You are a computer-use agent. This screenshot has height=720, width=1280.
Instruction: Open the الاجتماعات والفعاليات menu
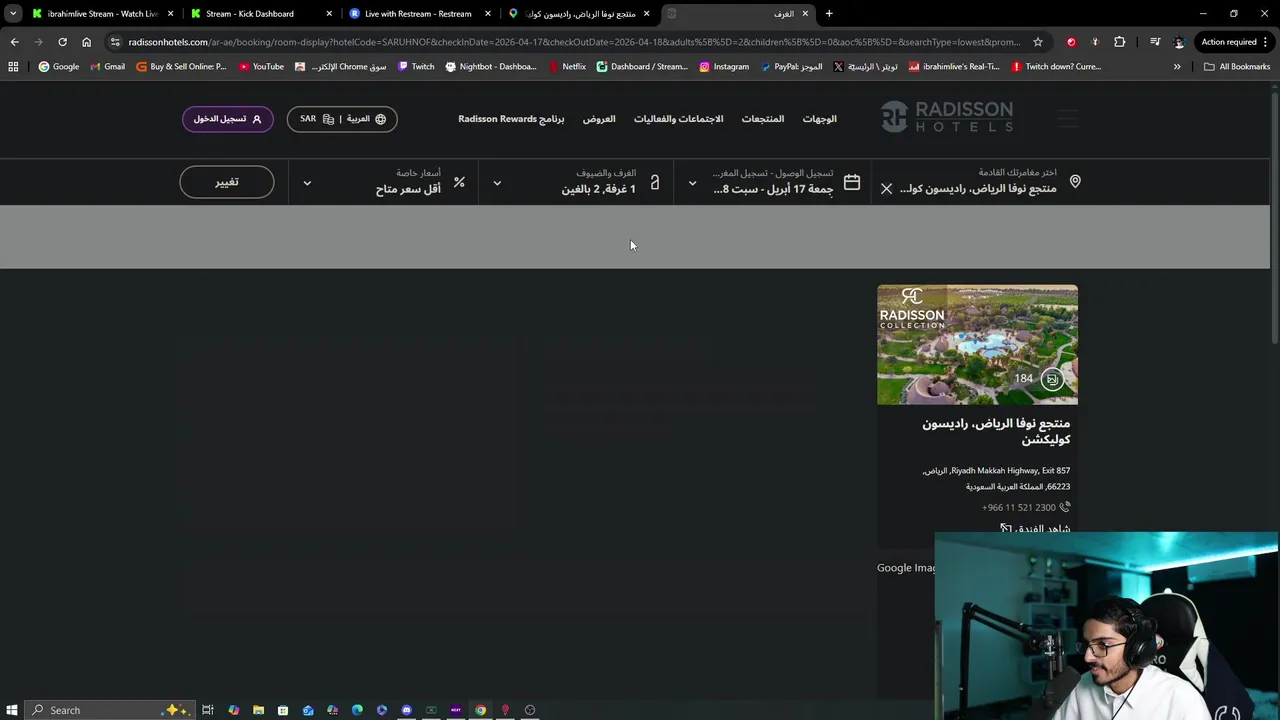click(x=678, y=119)
